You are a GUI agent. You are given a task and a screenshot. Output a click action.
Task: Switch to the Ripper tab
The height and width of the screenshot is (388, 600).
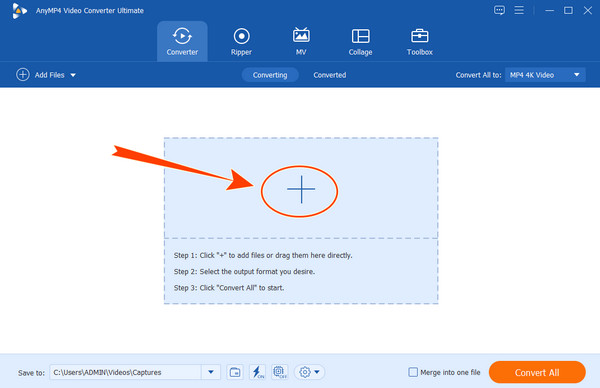point(241,41)
